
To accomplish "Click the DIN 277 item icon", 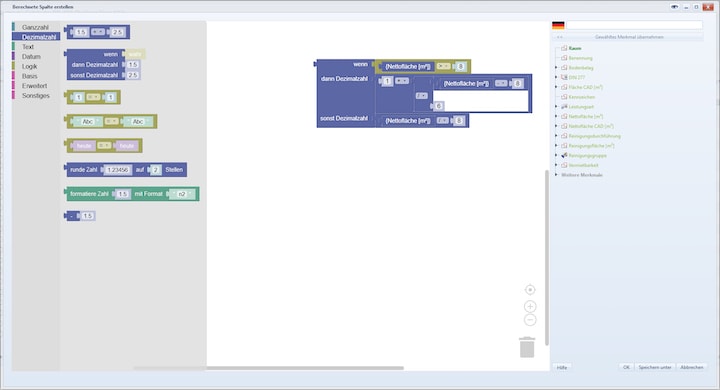I will (564, 77).
